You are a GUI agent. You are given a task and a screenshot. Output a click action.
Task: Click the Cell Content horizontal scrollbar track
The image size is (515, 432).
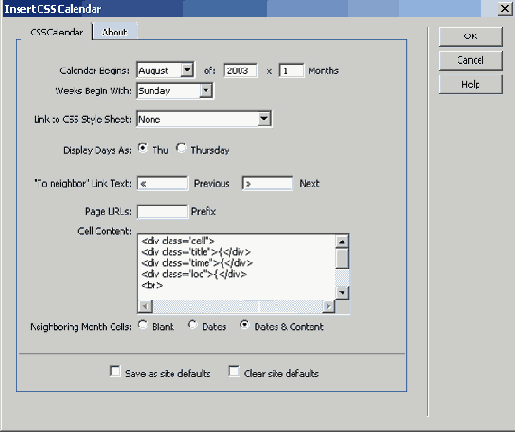click(237, 306)
